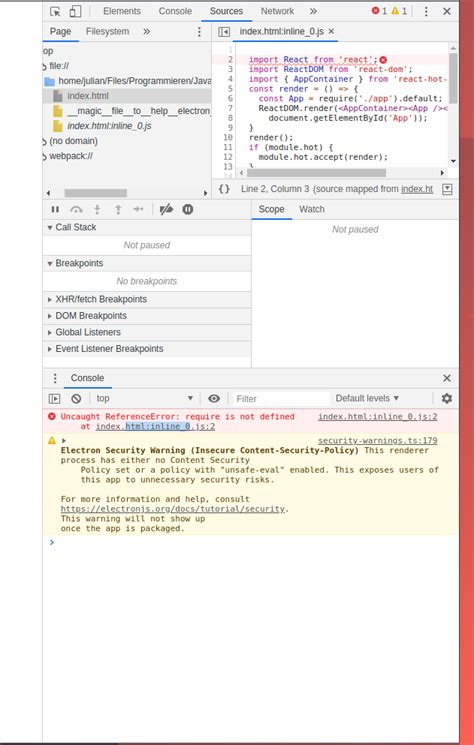Close the index.html:inline_0.js editor tab

(332, 31)
